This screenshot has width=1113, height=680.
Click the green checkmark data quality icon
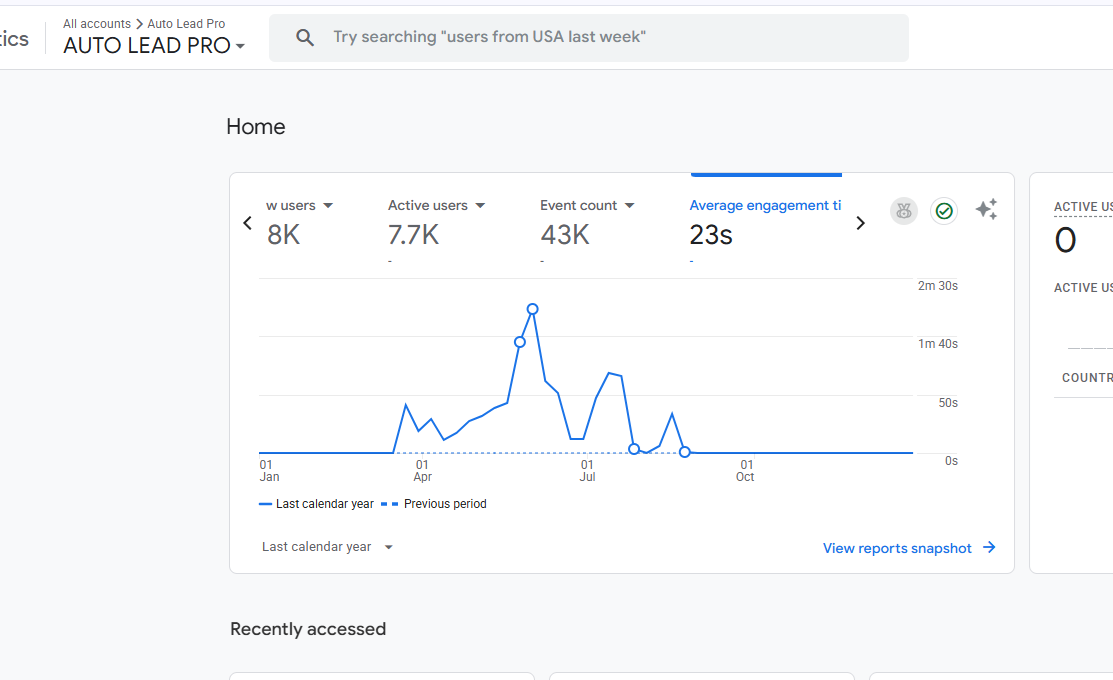(x=943, y=211)
